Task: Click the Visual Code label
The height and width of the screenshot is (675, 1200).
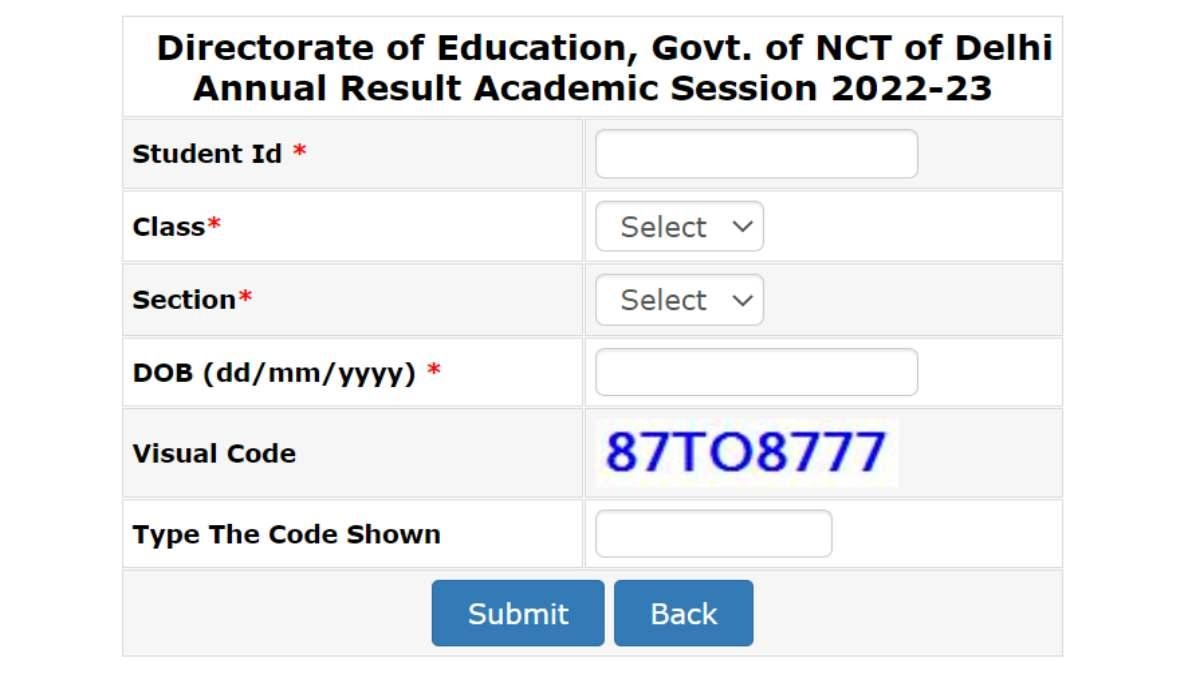Action: 214,454
